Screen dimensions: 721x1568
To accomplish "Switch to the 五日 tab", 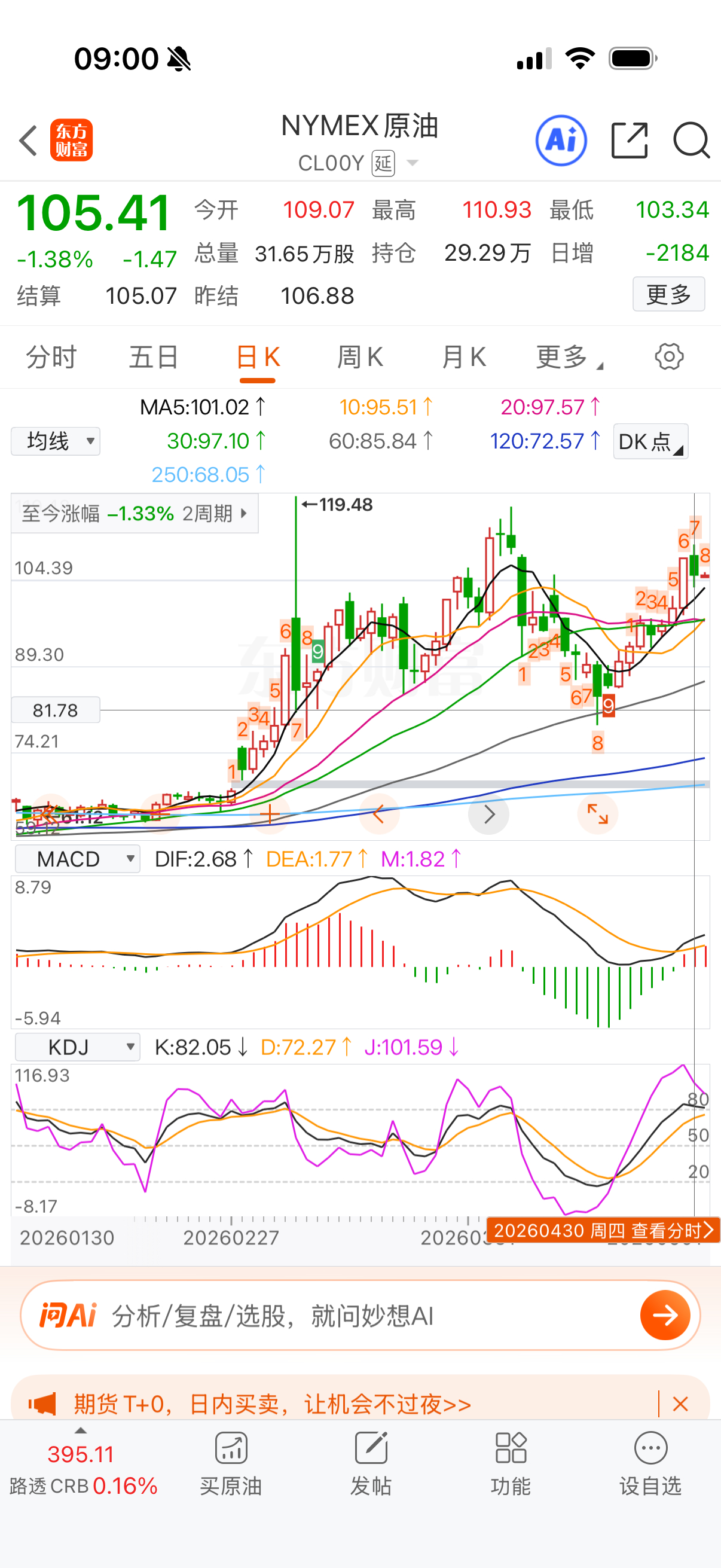I will click(154, 357).
